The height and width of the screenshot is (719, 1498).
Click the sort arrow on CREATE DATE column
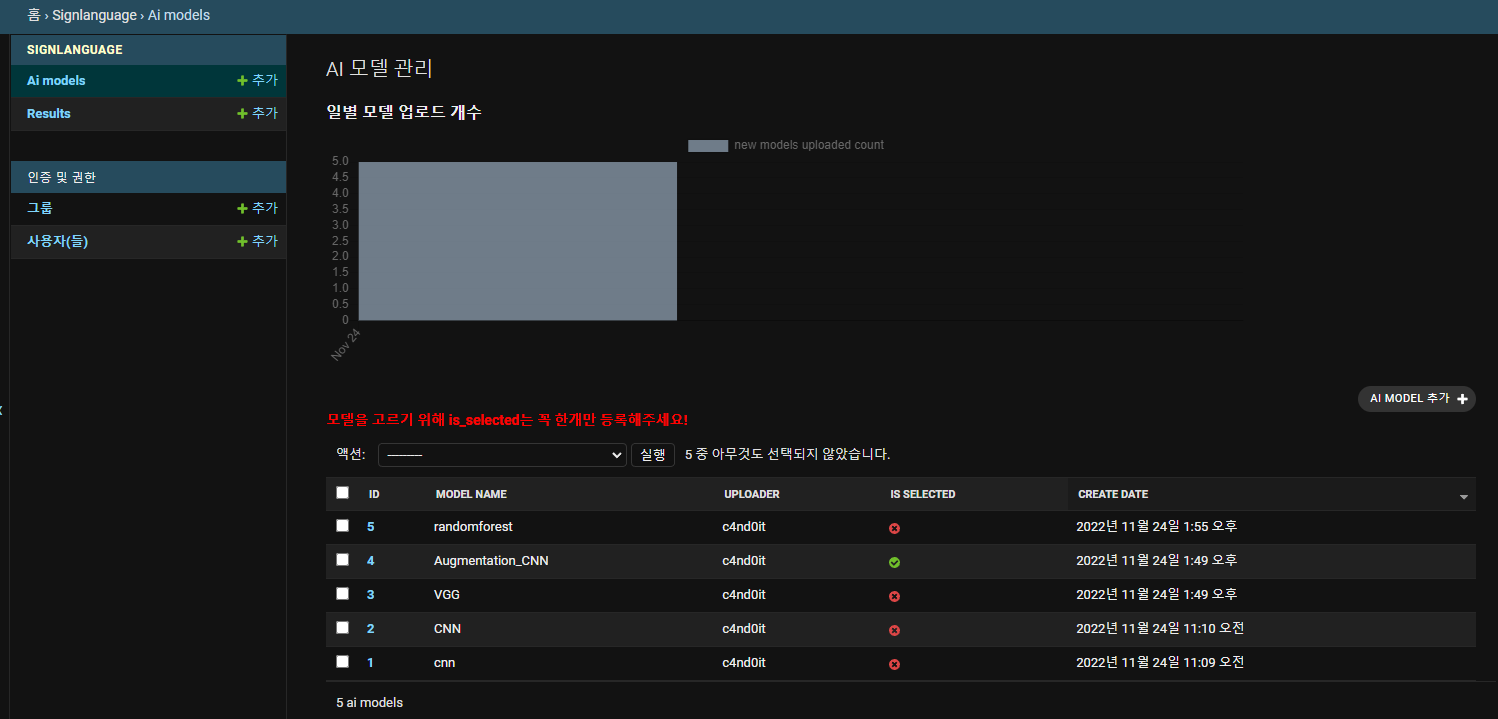click(x=1464, y=494)
